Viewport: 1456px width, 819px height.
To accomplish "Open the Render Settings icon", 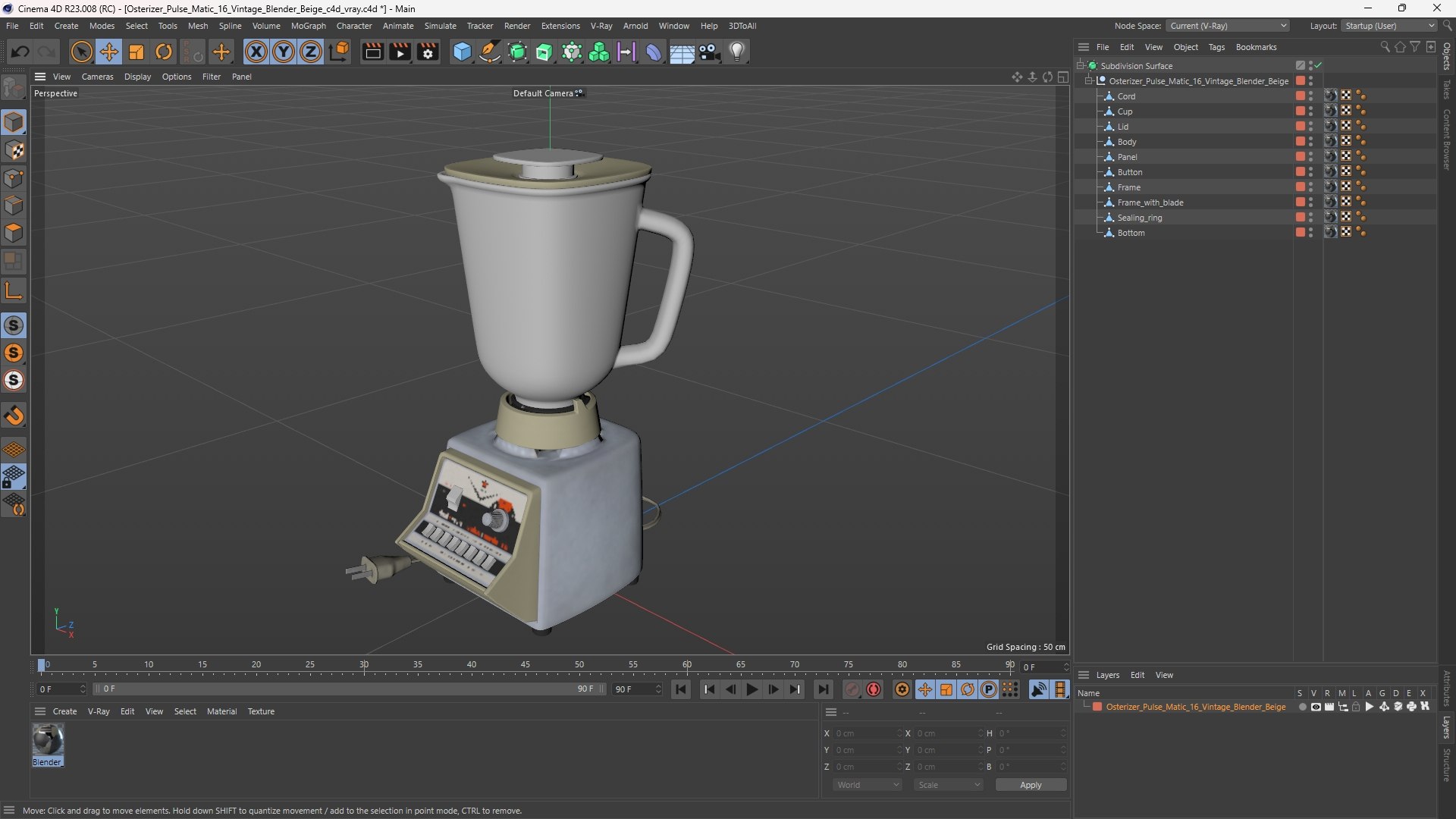I will click(428, 52).
